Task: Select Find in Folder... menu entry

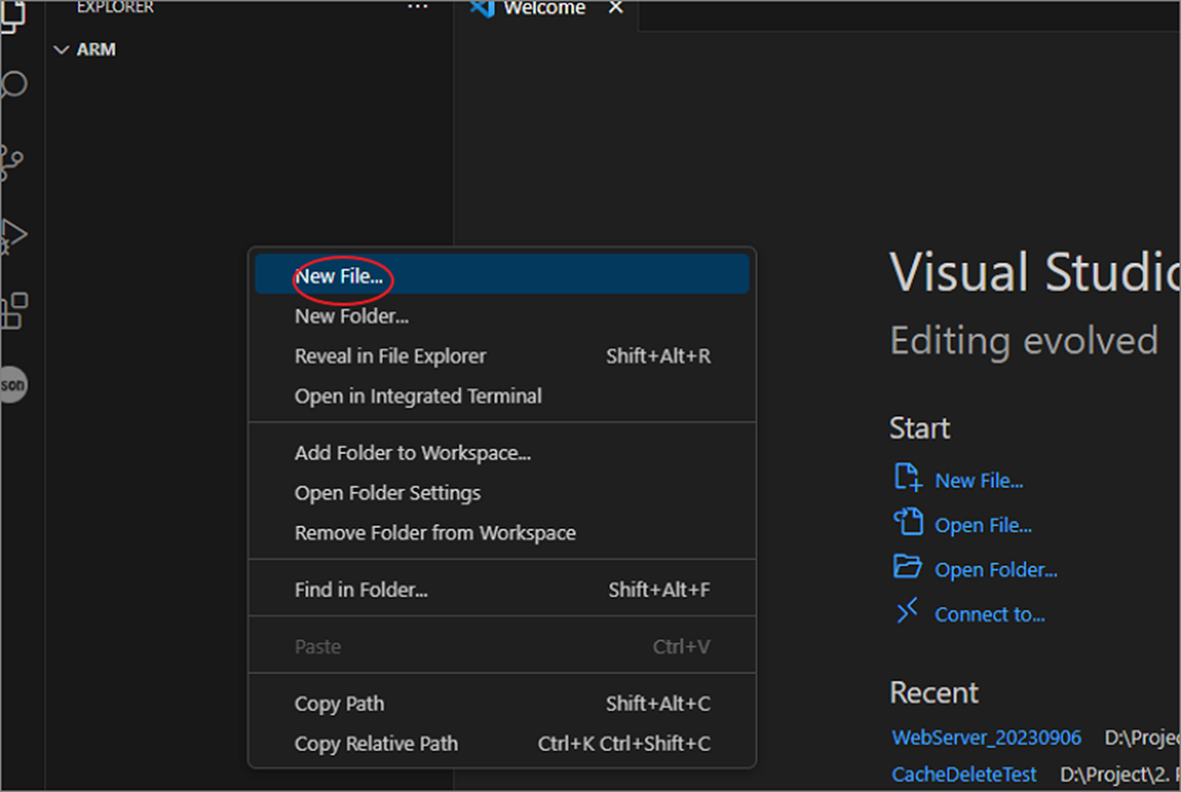Action: coord(502,590)
